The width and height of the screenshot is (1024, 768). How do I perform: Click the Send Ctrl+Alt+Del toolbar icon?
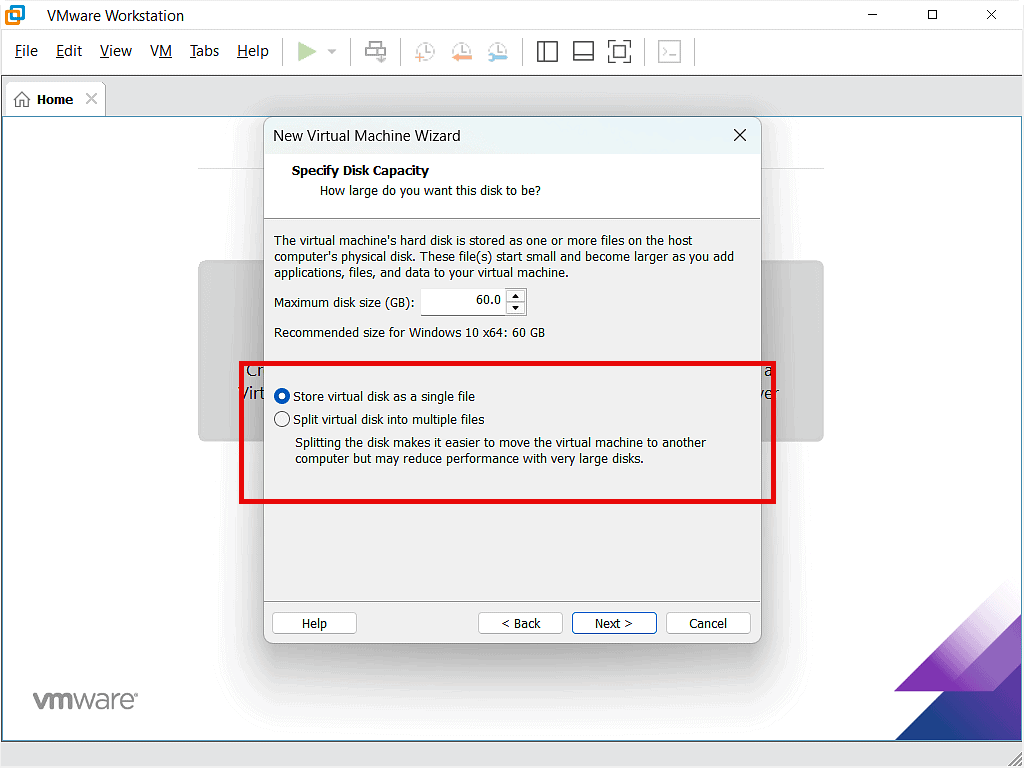point(376,51)
